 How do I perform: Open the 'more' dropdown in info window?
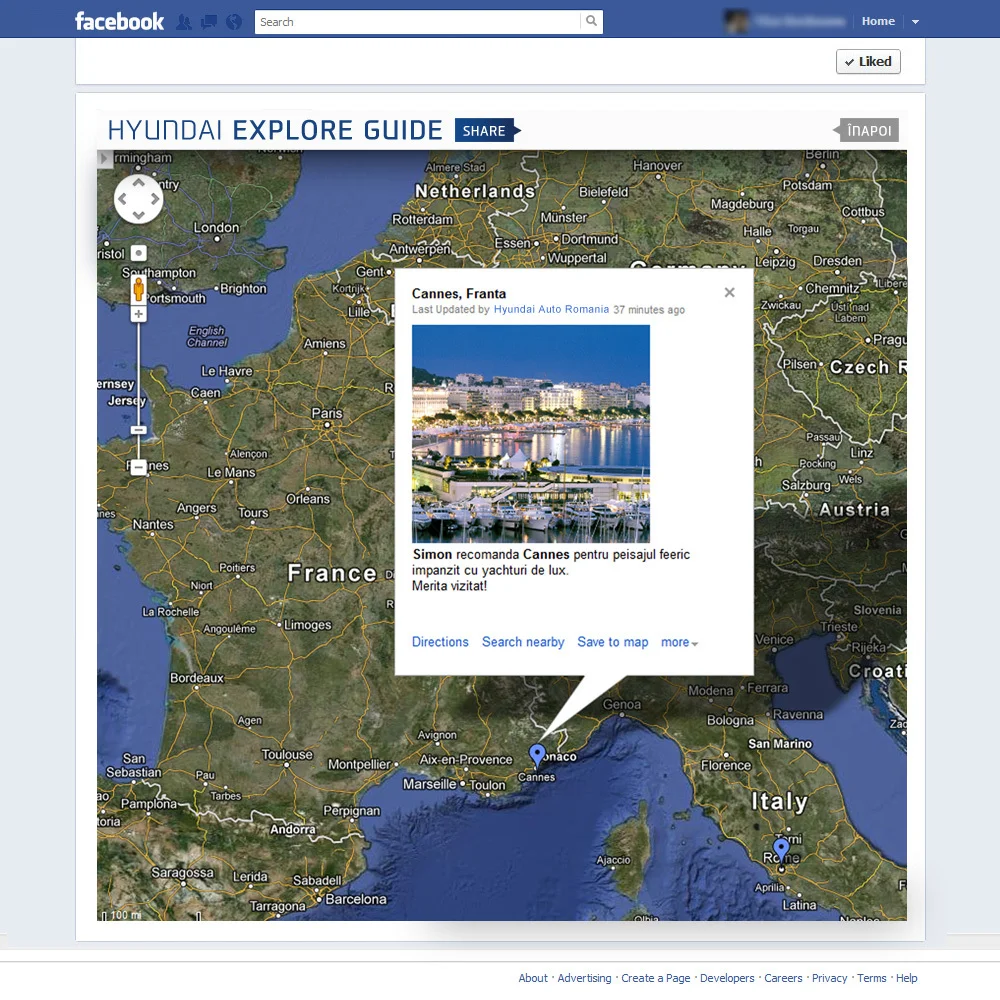click(x=679, y=642)
